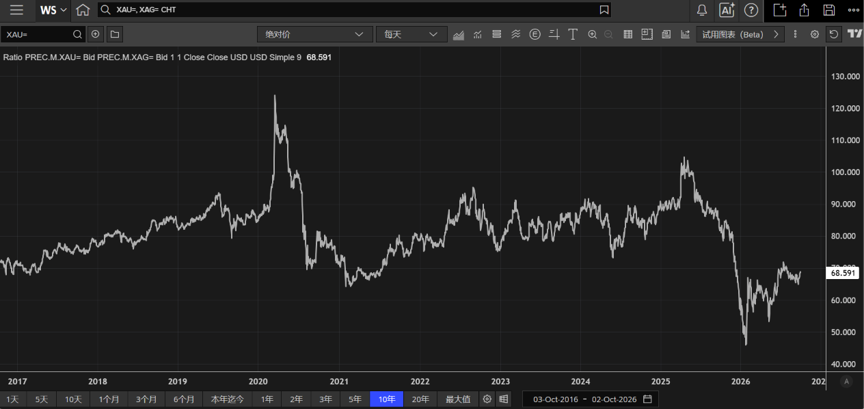Select the 3个月 time range

145,399
